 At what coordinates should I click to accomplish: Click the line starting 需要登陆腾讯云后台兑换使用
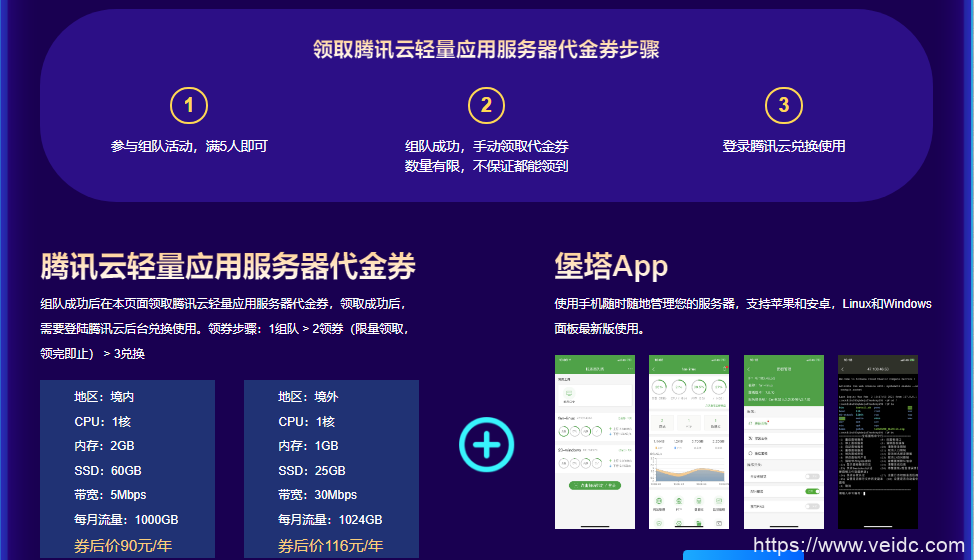click(225, 328)
